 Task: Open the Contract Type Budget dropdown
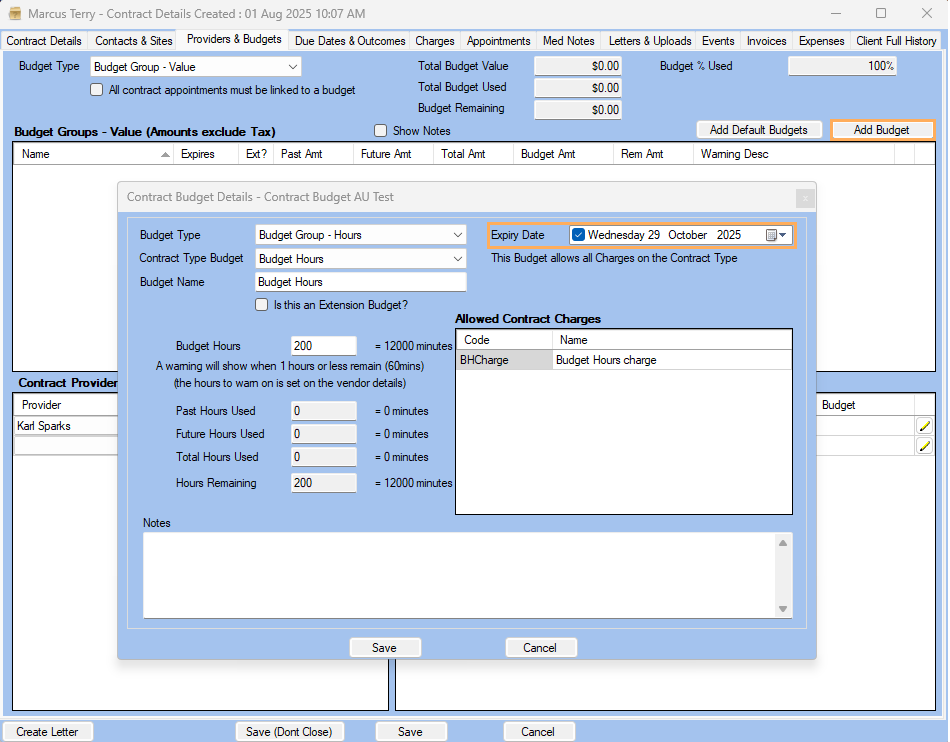[457, 259]
